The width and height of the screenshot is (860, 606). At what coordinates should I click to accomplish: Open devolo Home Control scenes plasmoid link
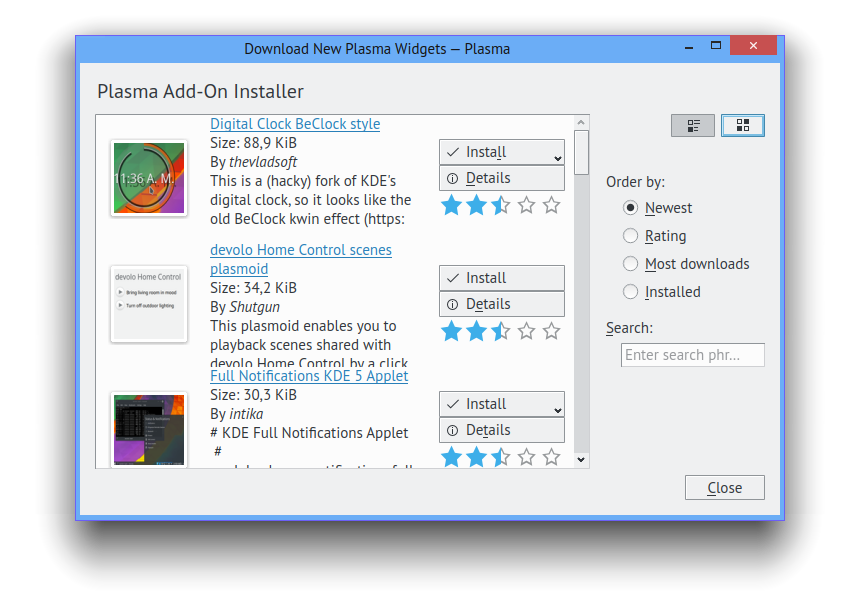click(x=301, y=259)
